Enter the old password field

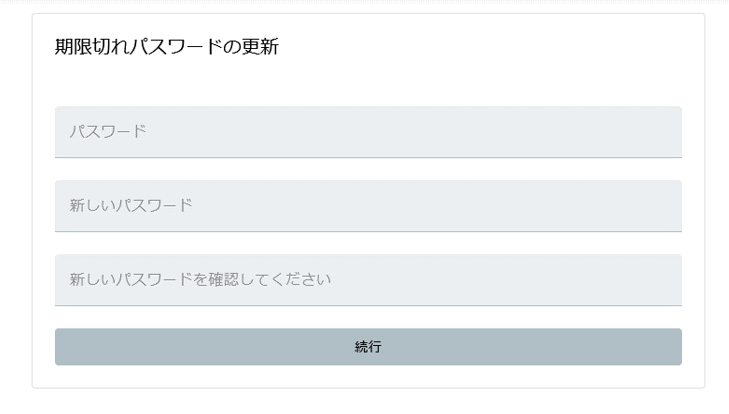coord(368,131)
